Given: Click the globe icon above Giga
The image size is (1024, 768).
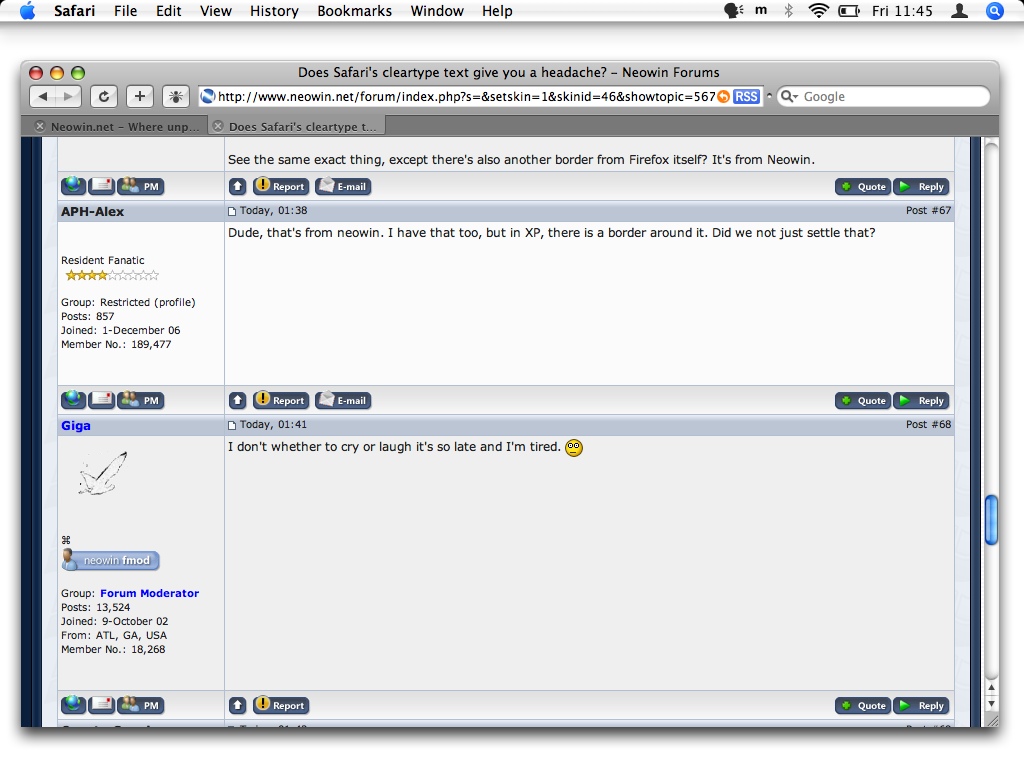Looking at the screenshot, I should 73,400.
